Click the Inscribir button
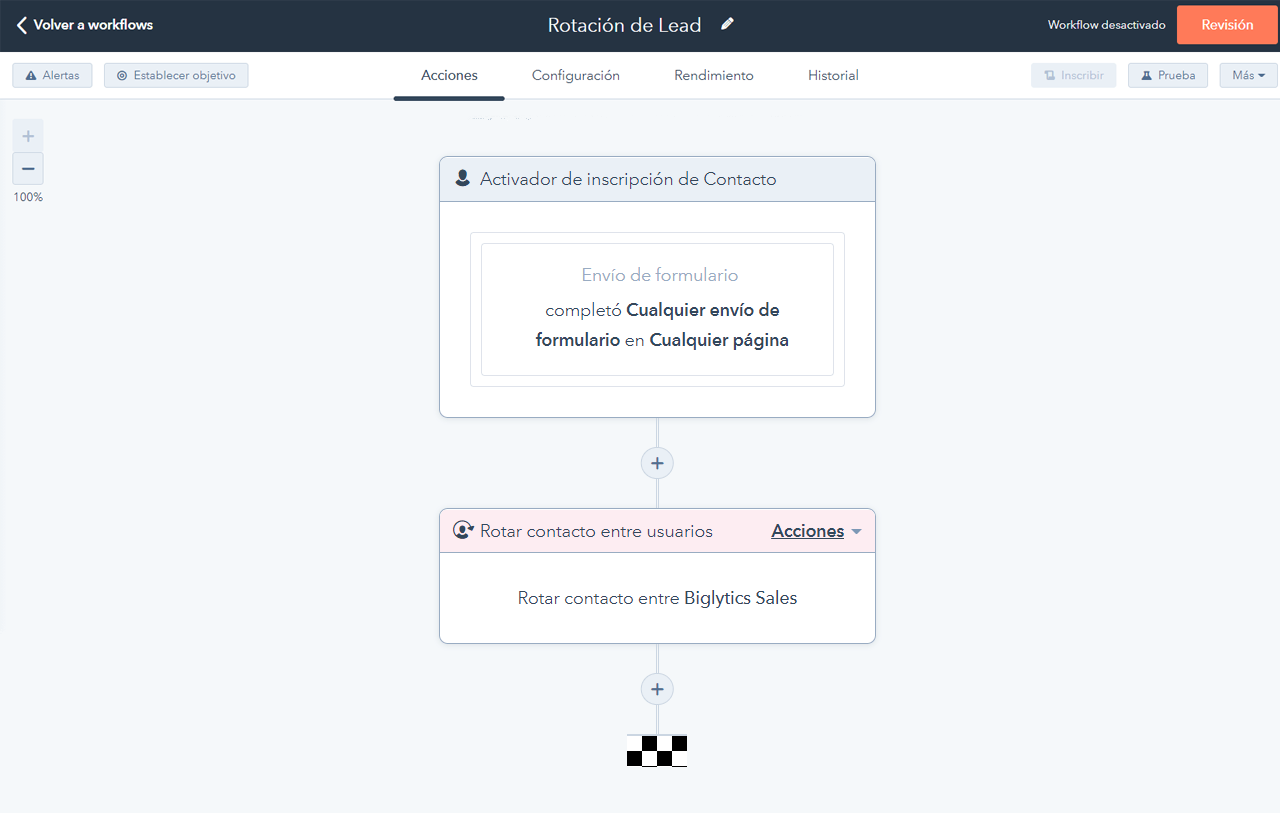 (x=1073, y=74)
